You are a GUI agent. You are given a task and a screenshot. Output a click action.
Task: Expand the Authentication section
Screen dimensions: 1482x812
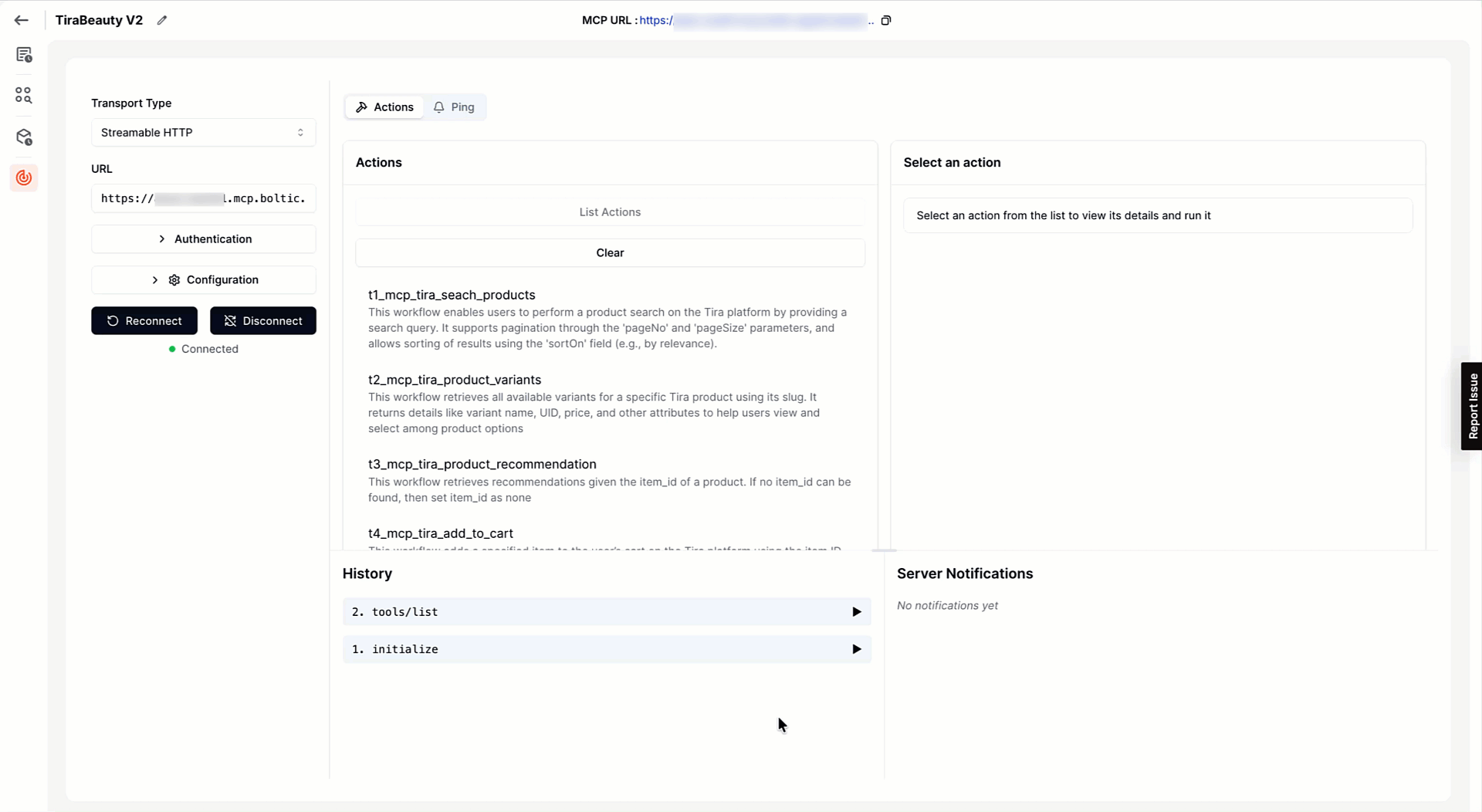click(x=204, y=239)
